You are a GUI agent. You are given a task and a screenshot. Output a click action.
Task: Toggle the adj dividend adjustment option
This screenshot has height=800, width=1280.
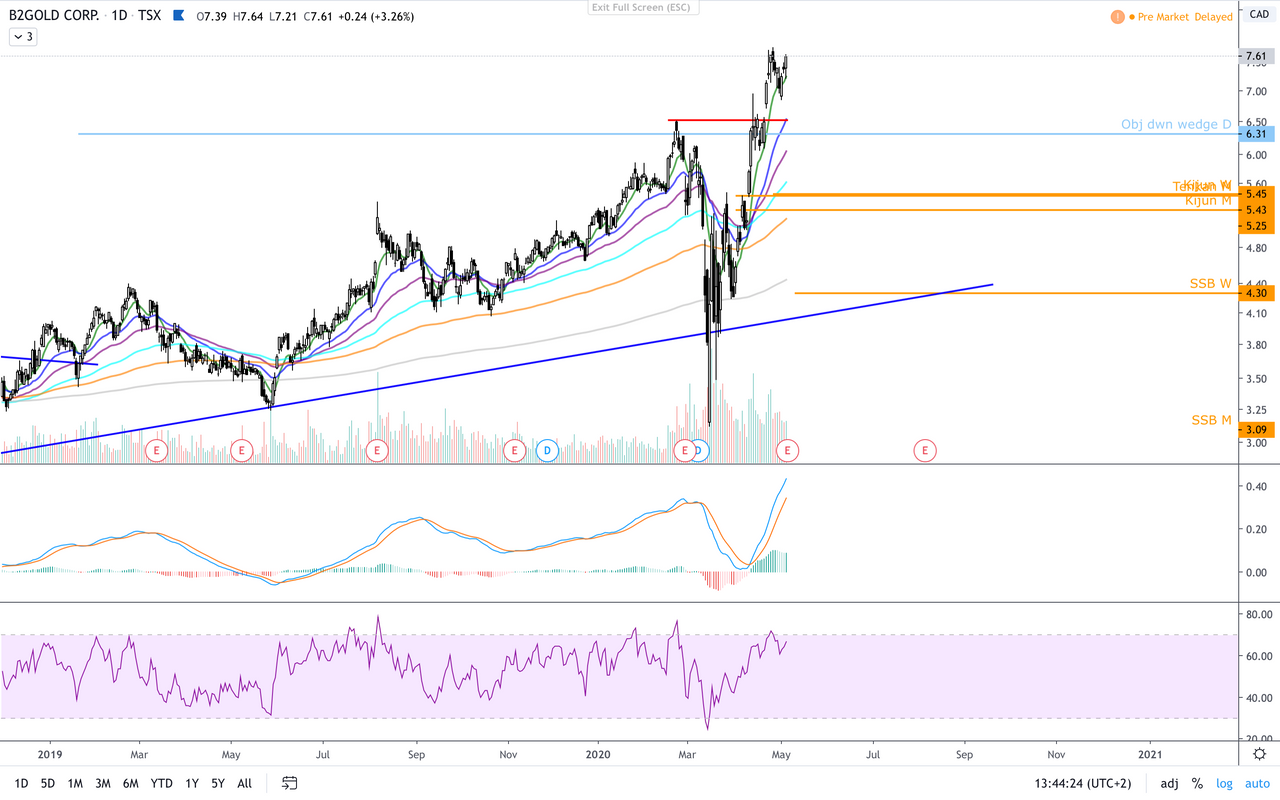tap(1169, 784)
